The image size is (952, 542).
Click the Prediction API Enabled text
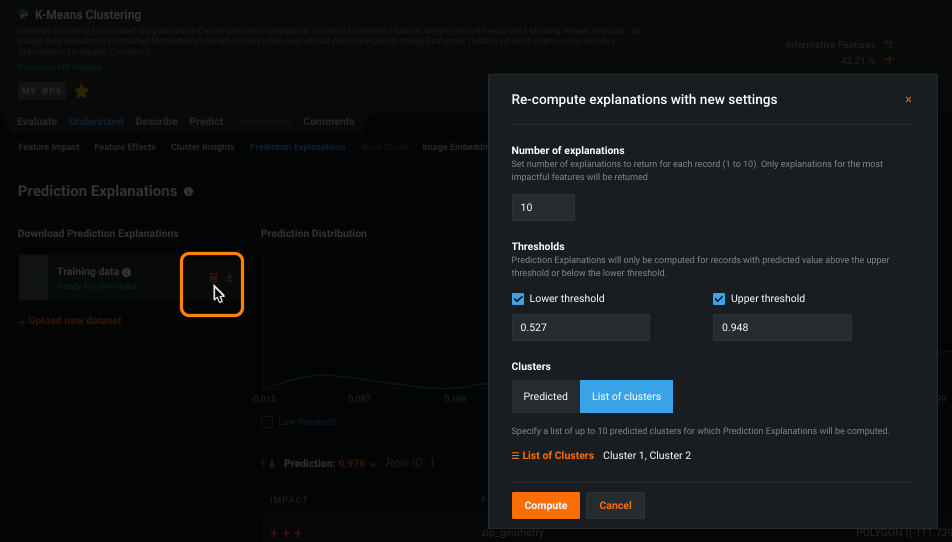tap(59, 67)
